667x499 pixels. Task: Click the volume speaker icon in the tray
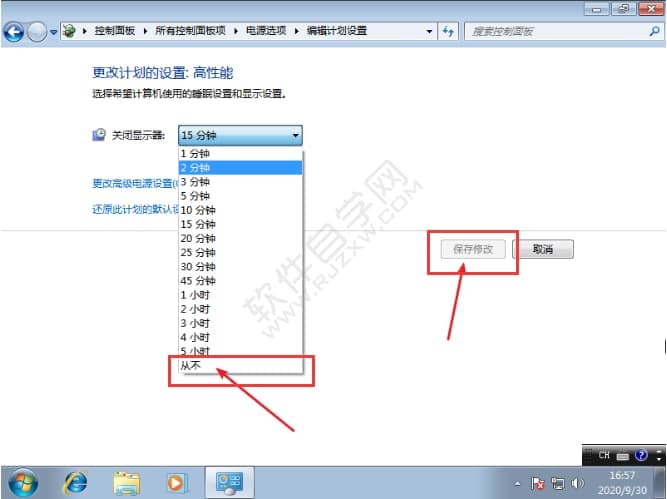coord(579,482)
